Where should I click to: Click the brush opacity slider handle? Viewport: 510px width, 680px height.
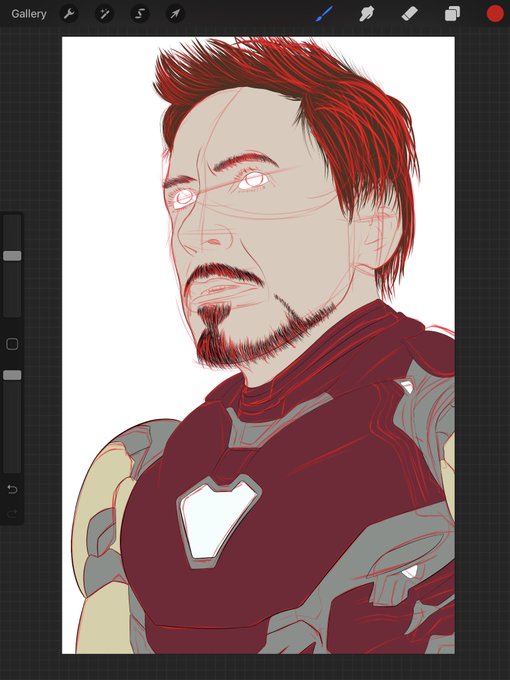12,375
